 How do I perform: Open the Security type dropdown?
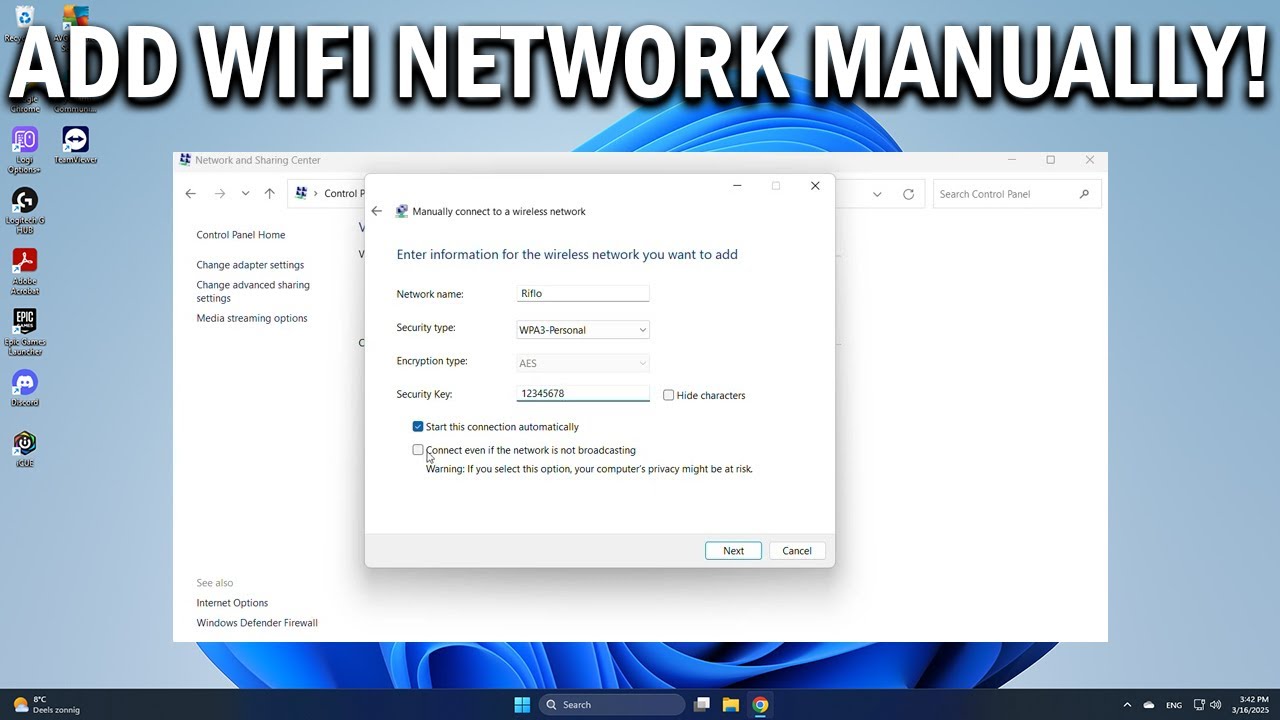coord(582,330)
